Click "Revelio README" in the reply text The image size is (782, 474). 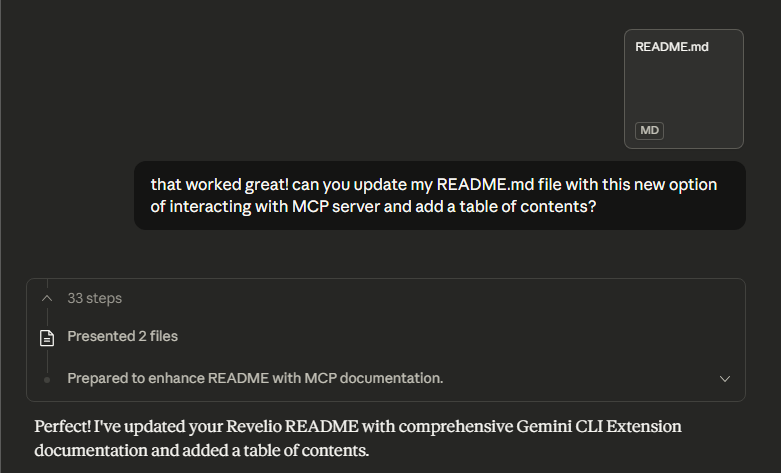pyautogui.click(x=290, y=427)
